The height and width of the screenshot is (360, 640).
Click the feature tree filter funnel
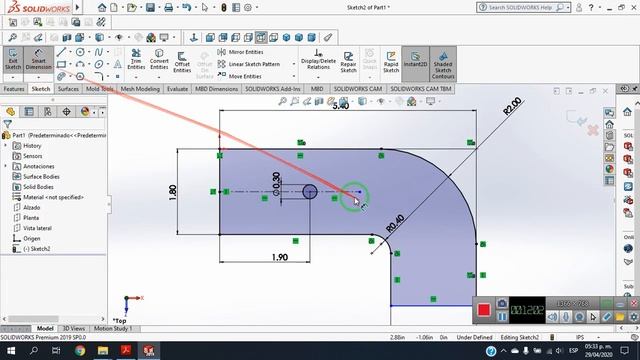[7, 124]
